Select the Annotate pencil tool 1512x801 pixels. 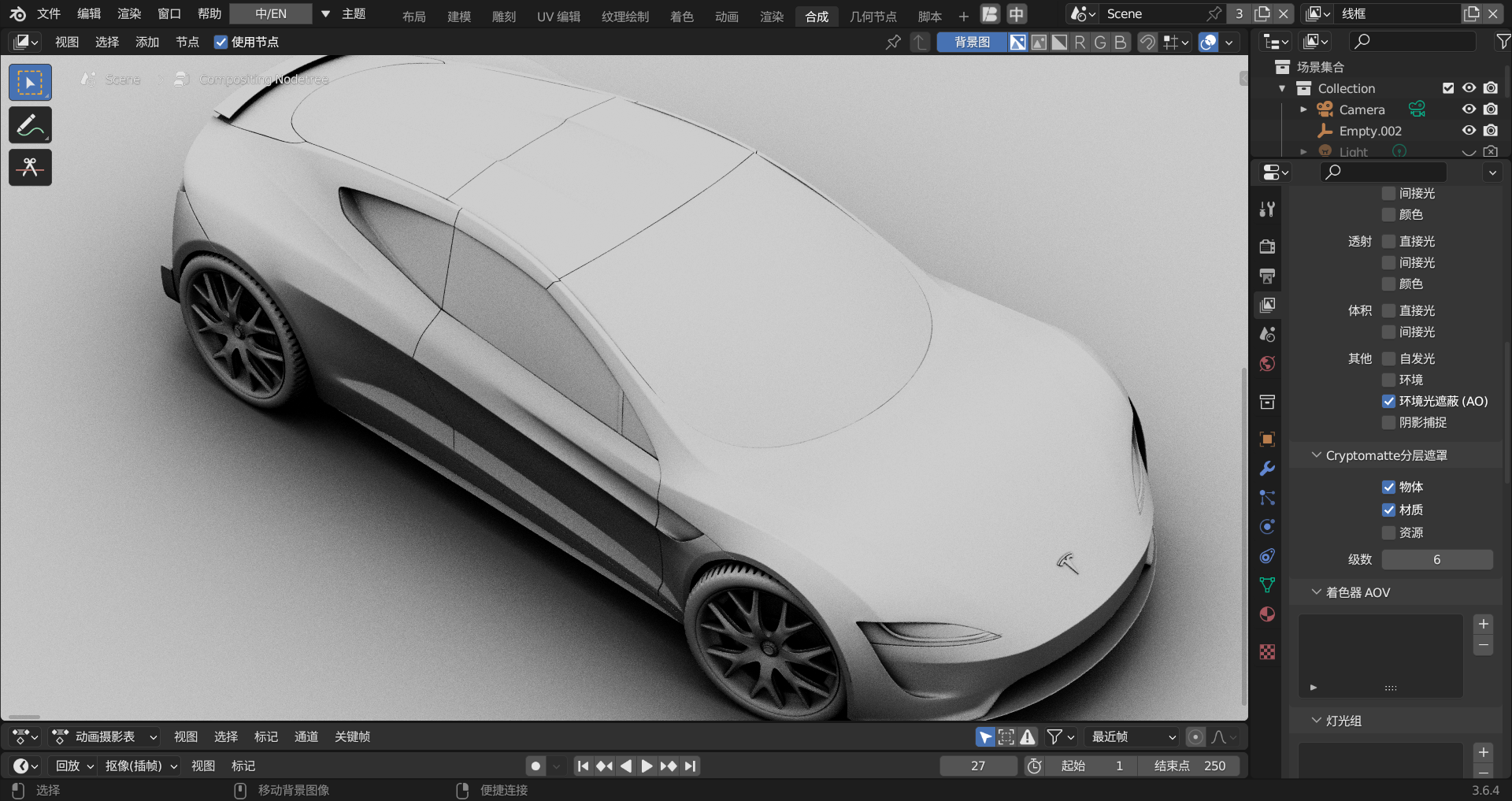[x=30, y=125]
